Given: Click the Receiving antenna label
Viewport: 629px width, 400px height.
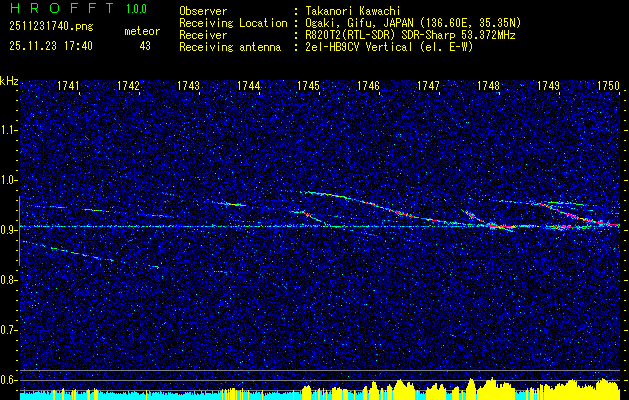Looking at the screenshot, I should pyautogui.click(x=230, y=47).
